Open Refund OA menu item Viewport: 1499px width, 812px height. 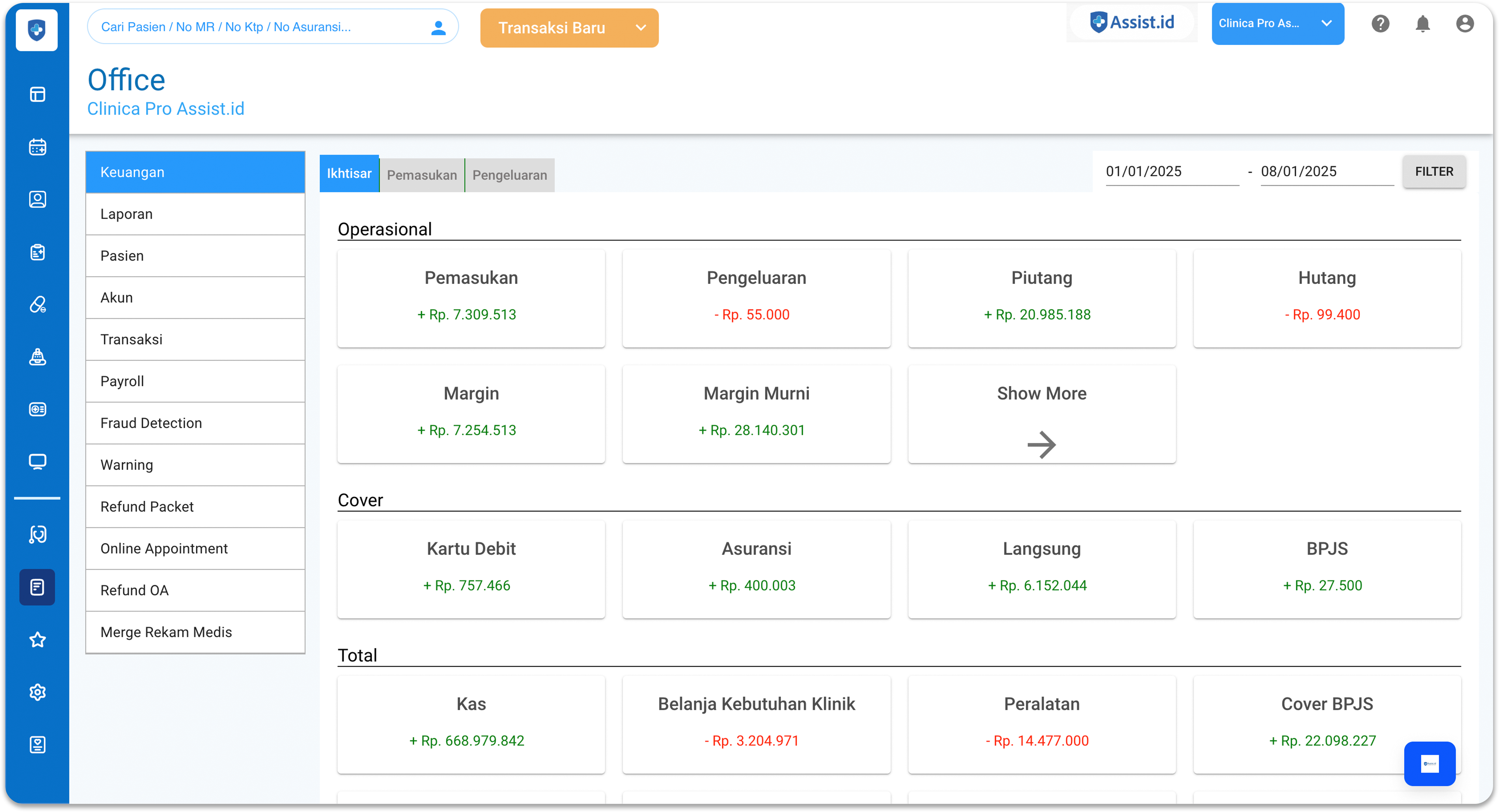(195, 590)
